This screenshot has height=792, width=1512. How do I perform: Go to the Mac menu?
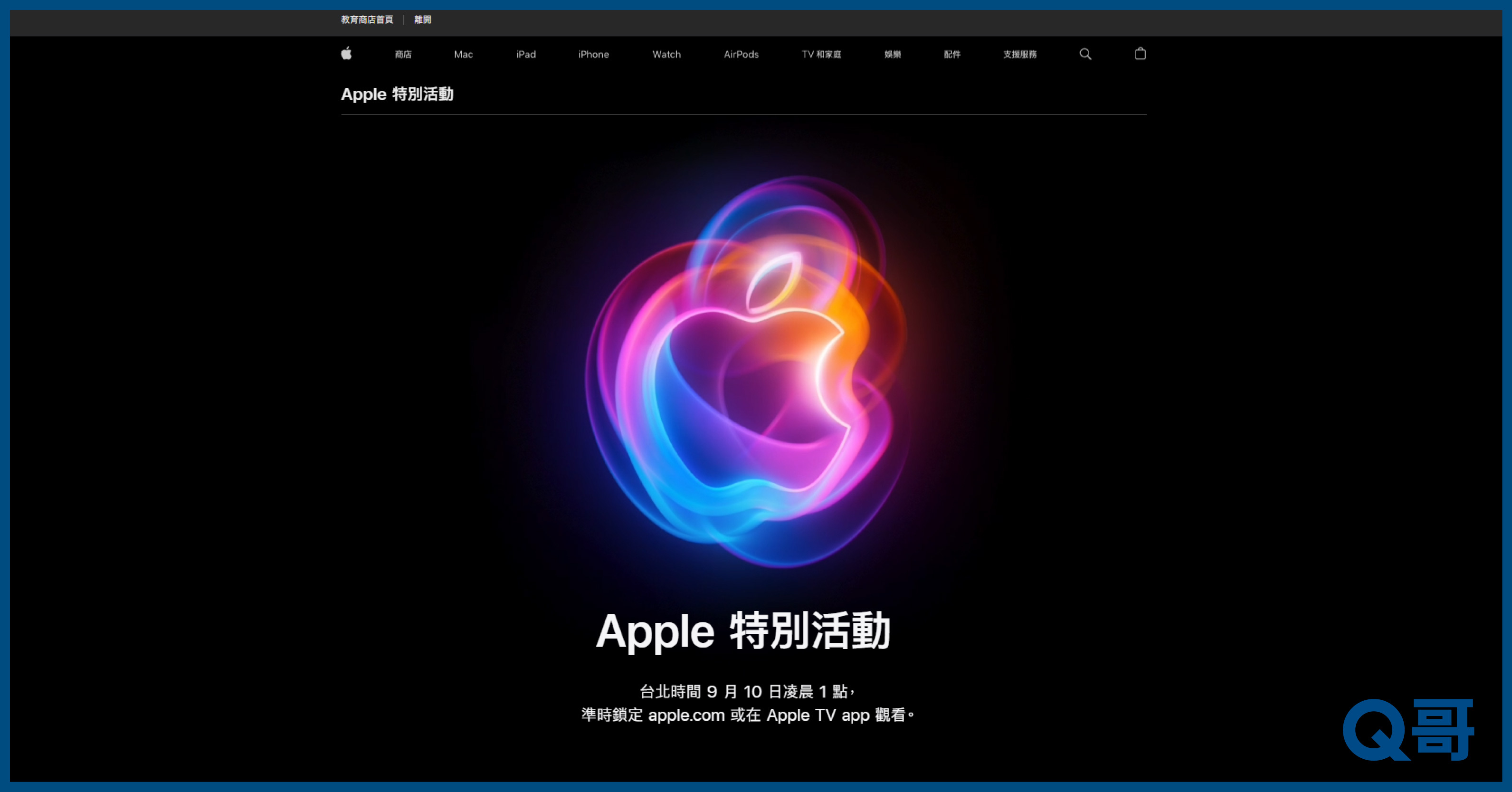click(x=463, y=55)
